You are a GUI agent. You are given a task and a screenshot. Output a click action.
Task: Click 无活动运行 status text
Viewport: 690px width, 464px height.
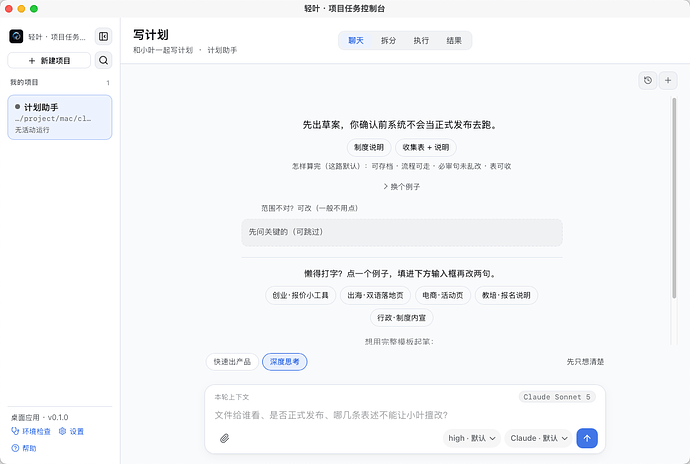click(x=32, y=130)
